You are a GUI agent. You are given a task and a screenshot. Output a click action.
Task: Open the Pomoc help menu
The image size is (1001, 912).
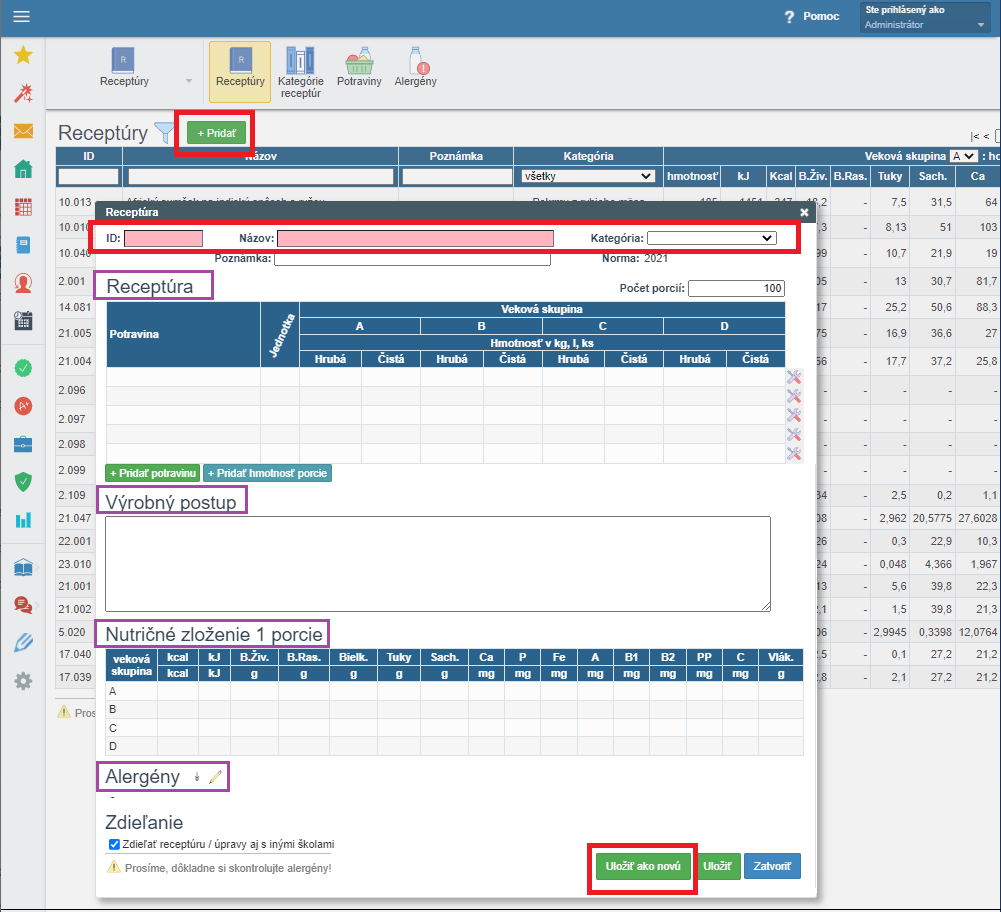(x=811, y=17)
